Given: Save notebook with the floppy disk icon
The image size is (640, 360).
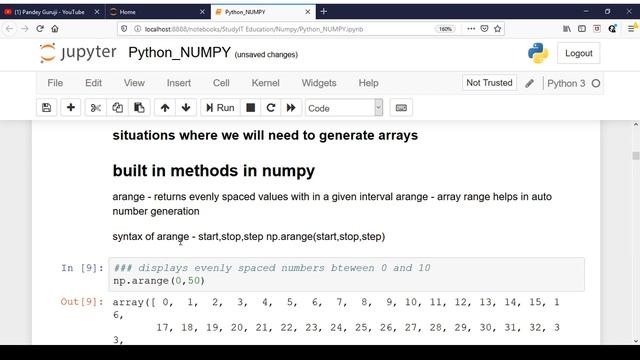Looking at the screenshot, I should pos(47,108).
